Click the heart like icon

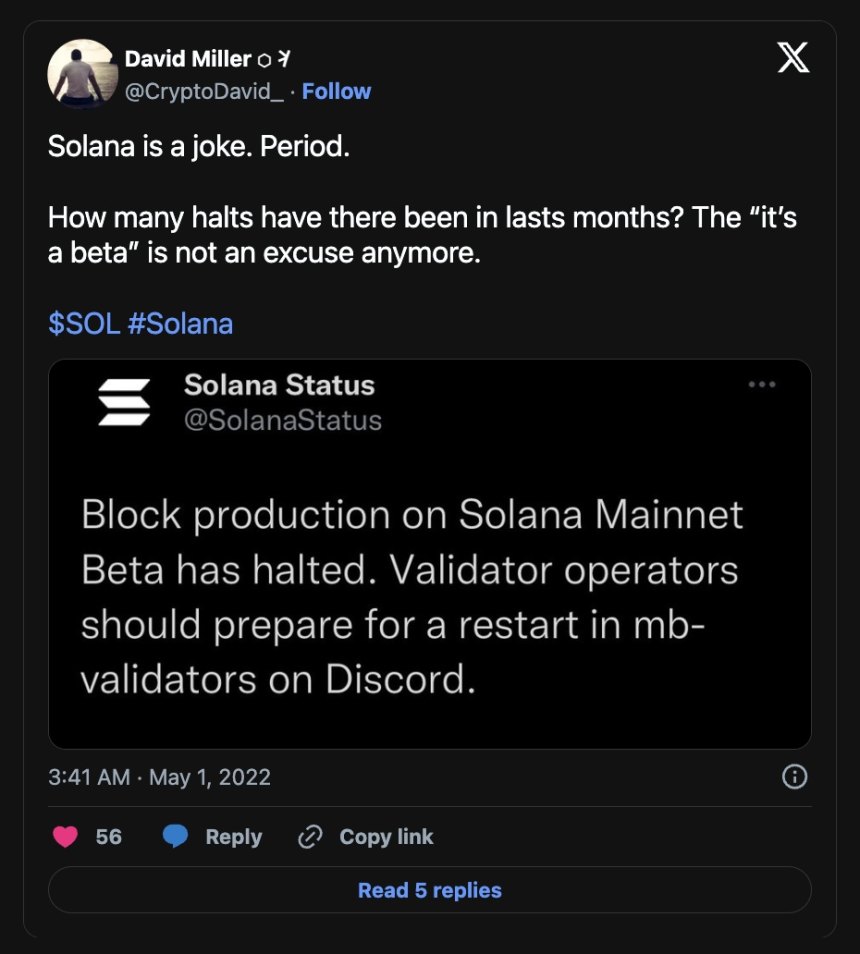66,836
